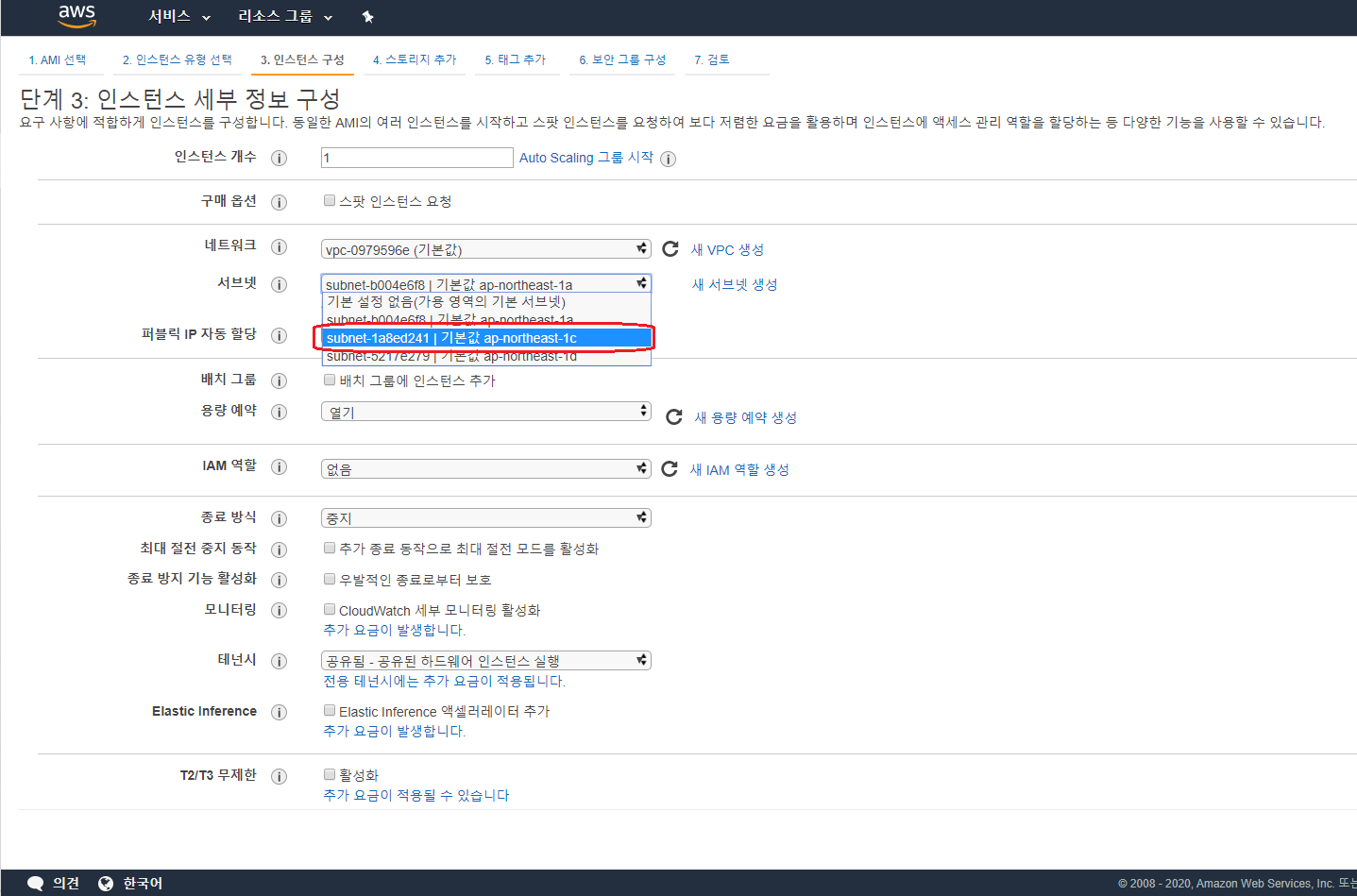Click 새 IAM 역할 생성 link
1357x896 pixels.
(739, 469)
